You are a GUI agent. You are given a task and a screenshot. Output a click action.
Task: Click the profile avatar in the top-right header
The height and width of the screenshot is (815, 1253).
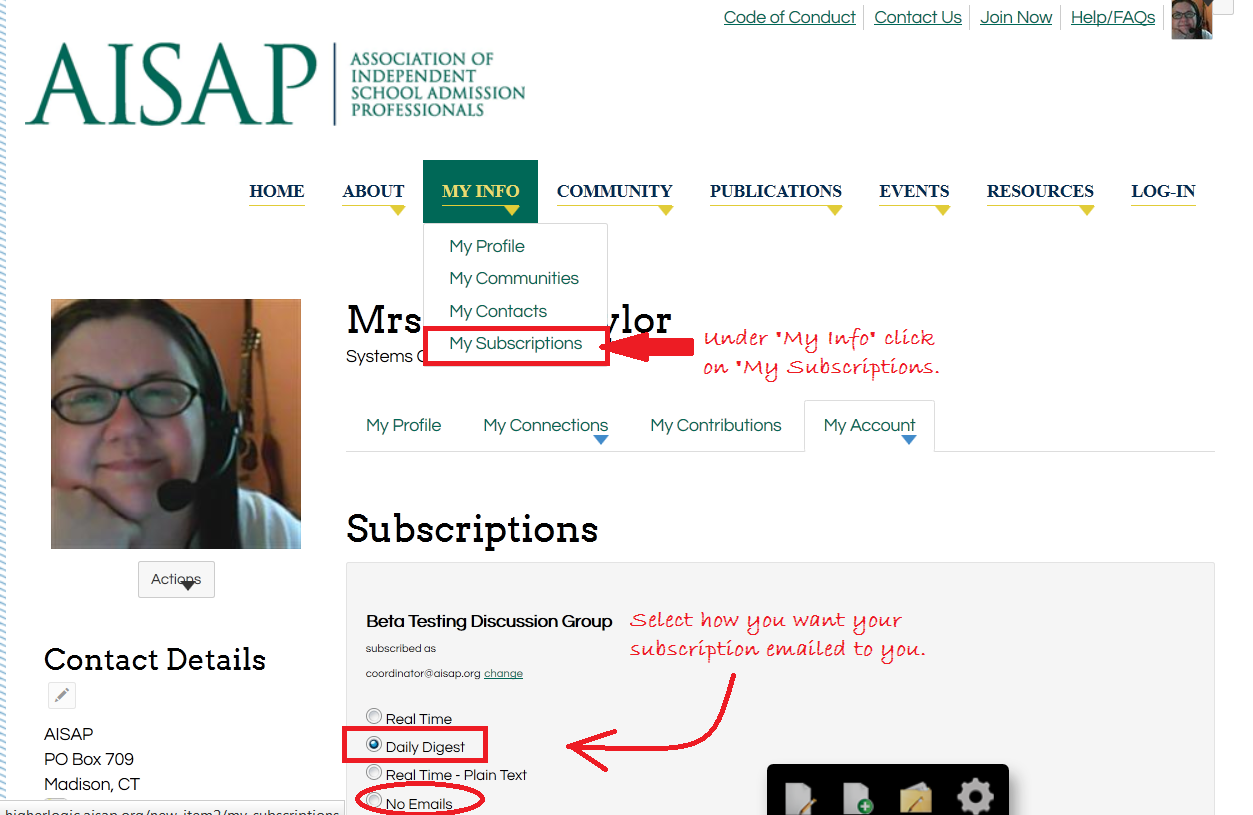1191,19
